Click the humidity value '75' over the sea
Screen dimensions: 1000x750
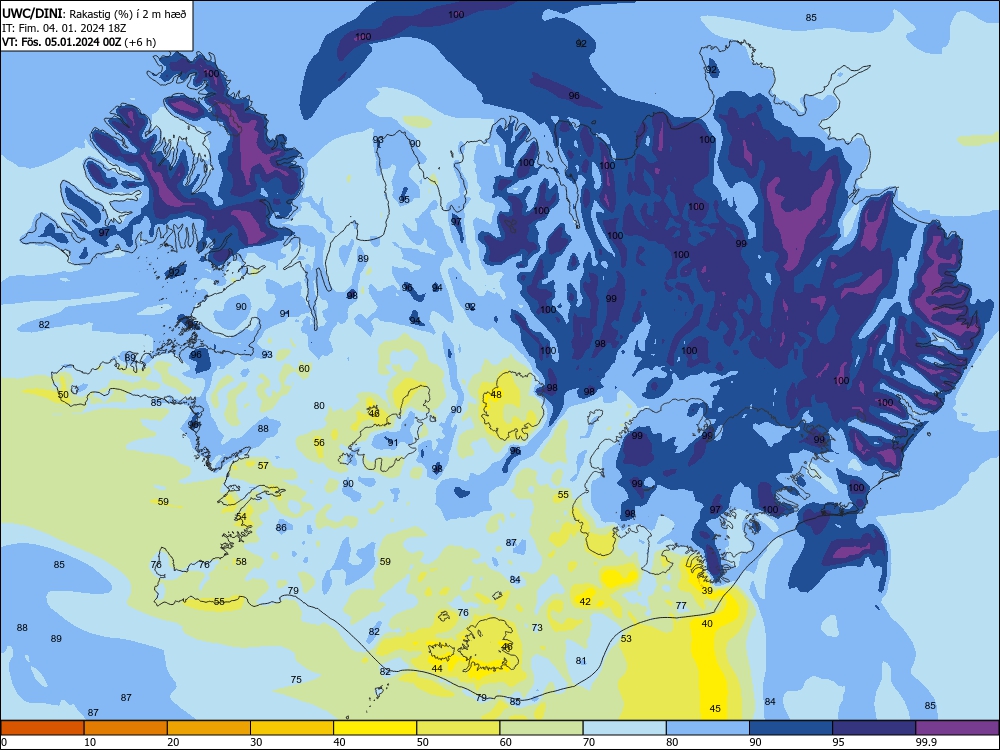click(296, 679)
